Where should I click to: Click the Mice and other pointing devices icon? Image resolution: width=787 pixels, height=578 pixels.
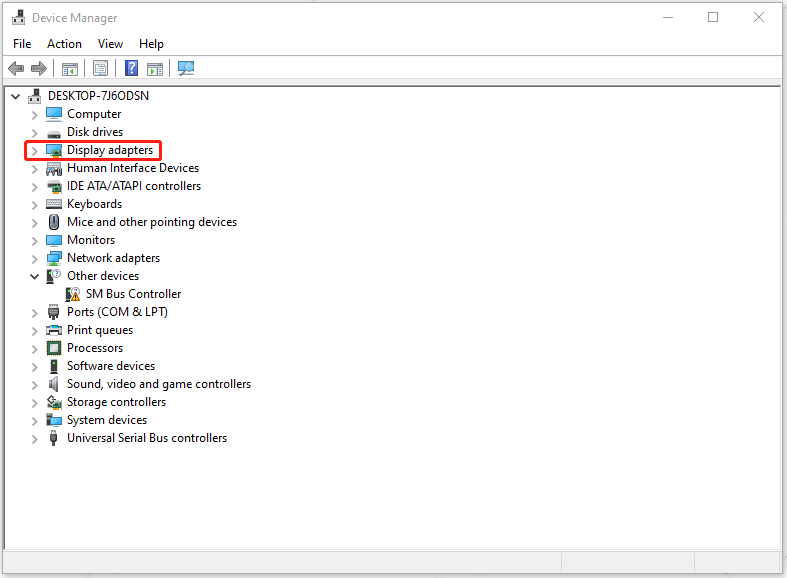tap(54, 222)
